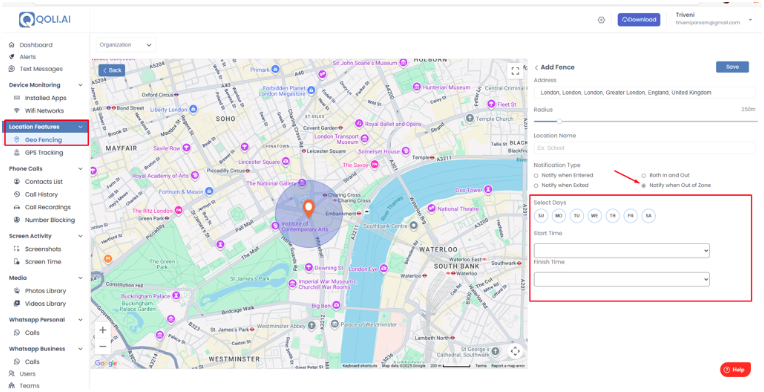This screenshot has height=392, width=764.
Task: Toggle the TU day selector
Action: click(577, 216)
